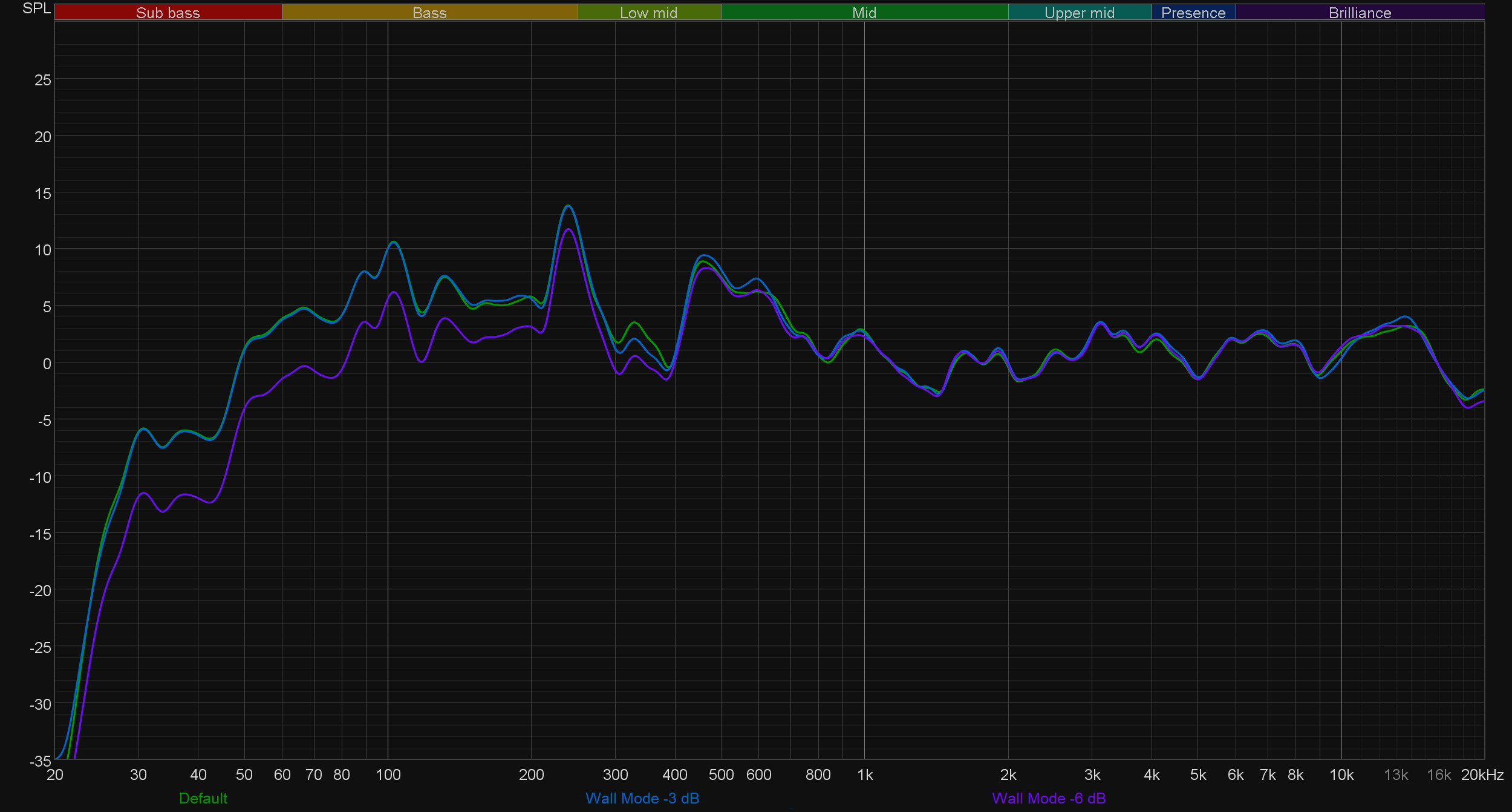Image resolution: width=1512 pixels, height=812 pixels.
Task: Click the 10k frequency axis tick label
Action: 1341,775
